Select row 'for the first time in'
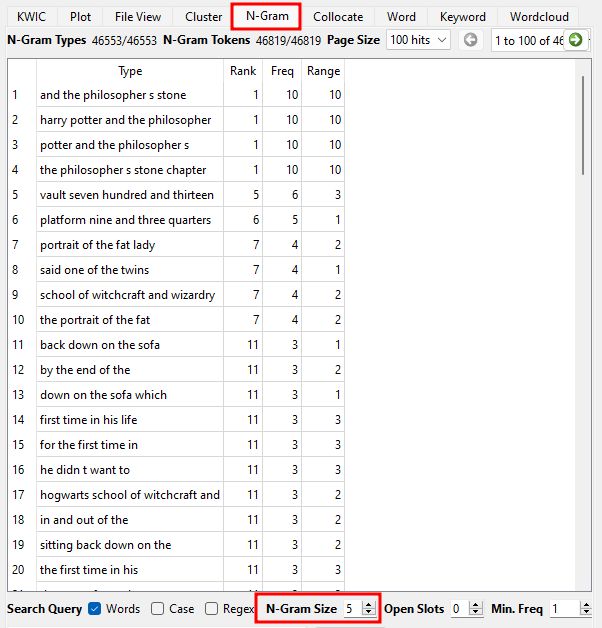Viewport: 602px width, 628px height. [176, 445]
